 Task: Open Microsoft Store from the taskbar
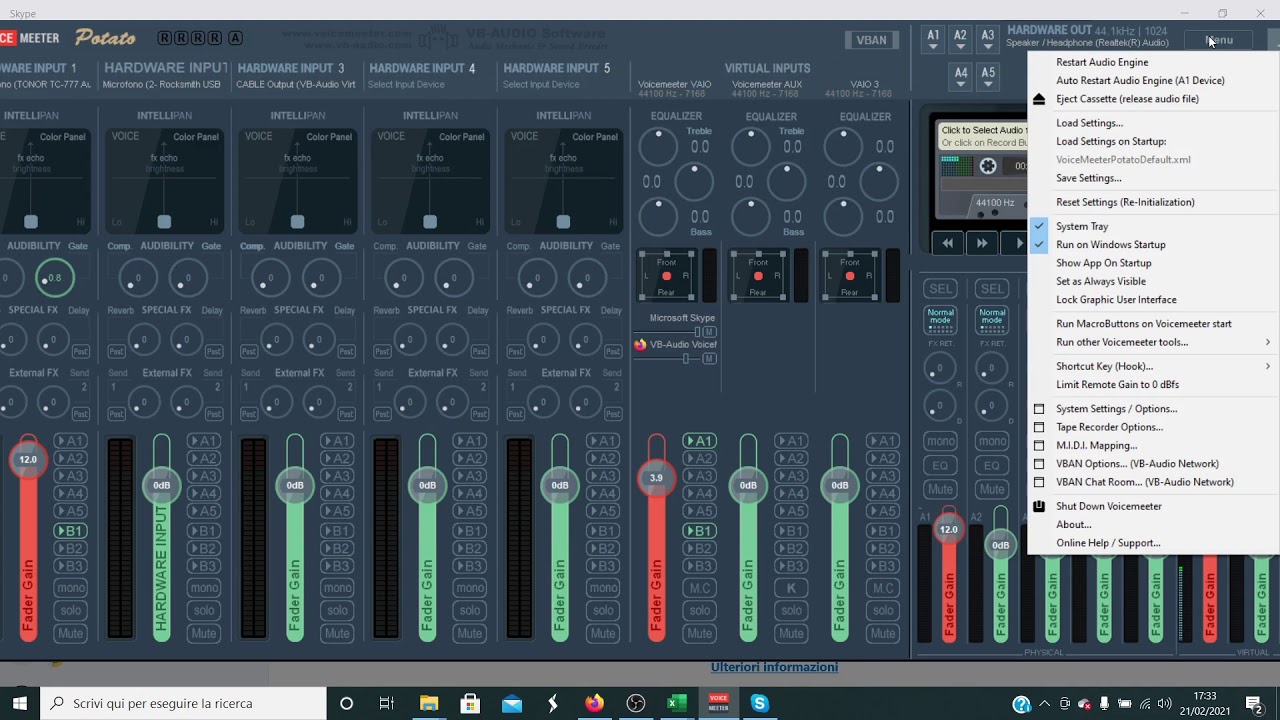tap(470, 703)
